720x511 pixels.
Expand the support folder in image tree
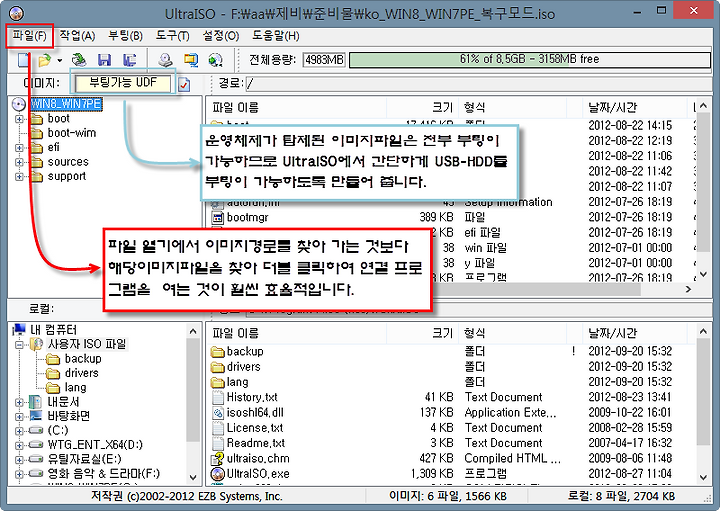19,177
